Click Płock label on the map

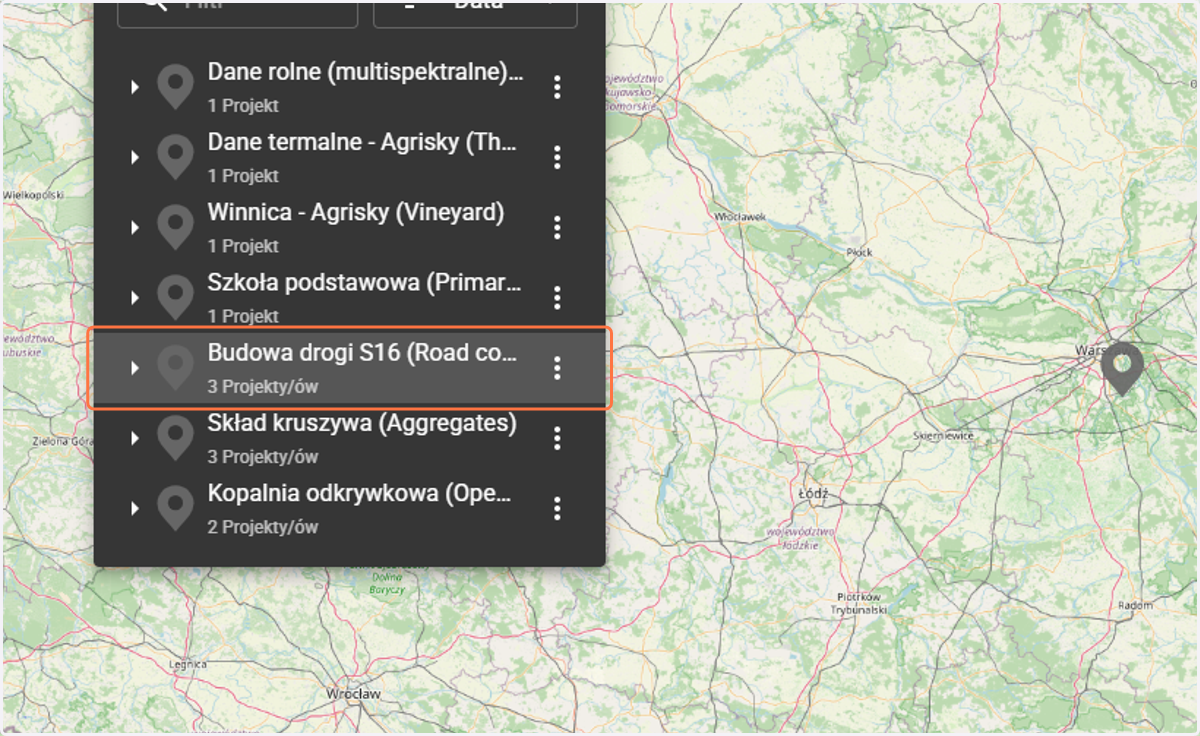[859, 252]
